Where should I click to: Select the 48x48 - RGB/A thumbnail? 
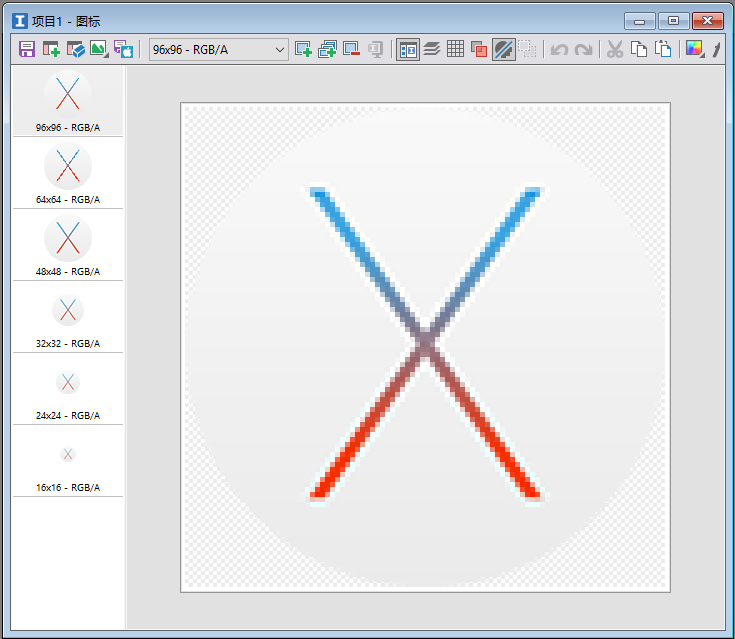tap(68, 246)
